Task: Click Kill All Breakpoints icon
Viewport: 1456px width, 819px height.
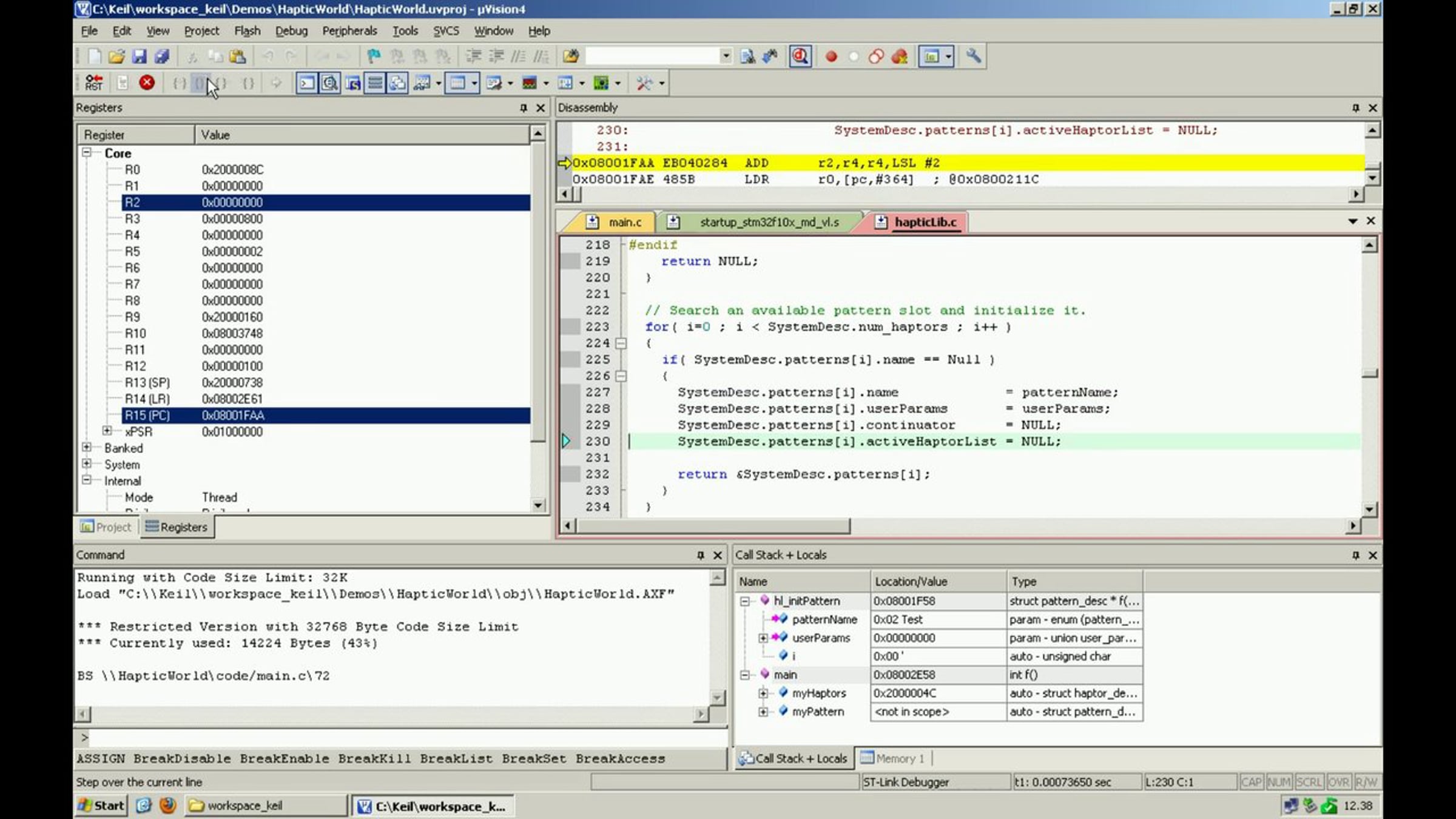Action: (x=899, y=56)
